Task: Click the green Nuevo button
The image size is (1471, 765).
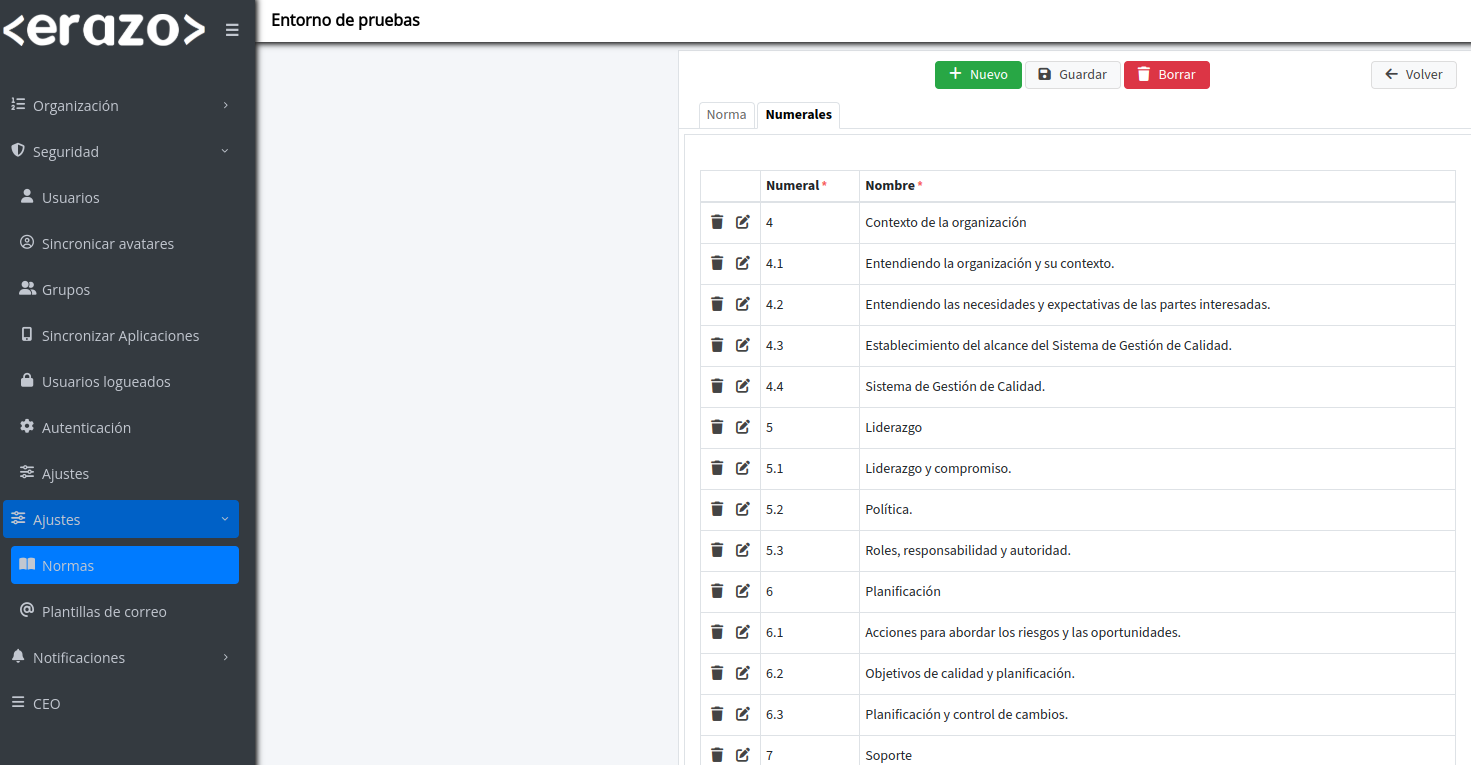Action: [978, 75]
